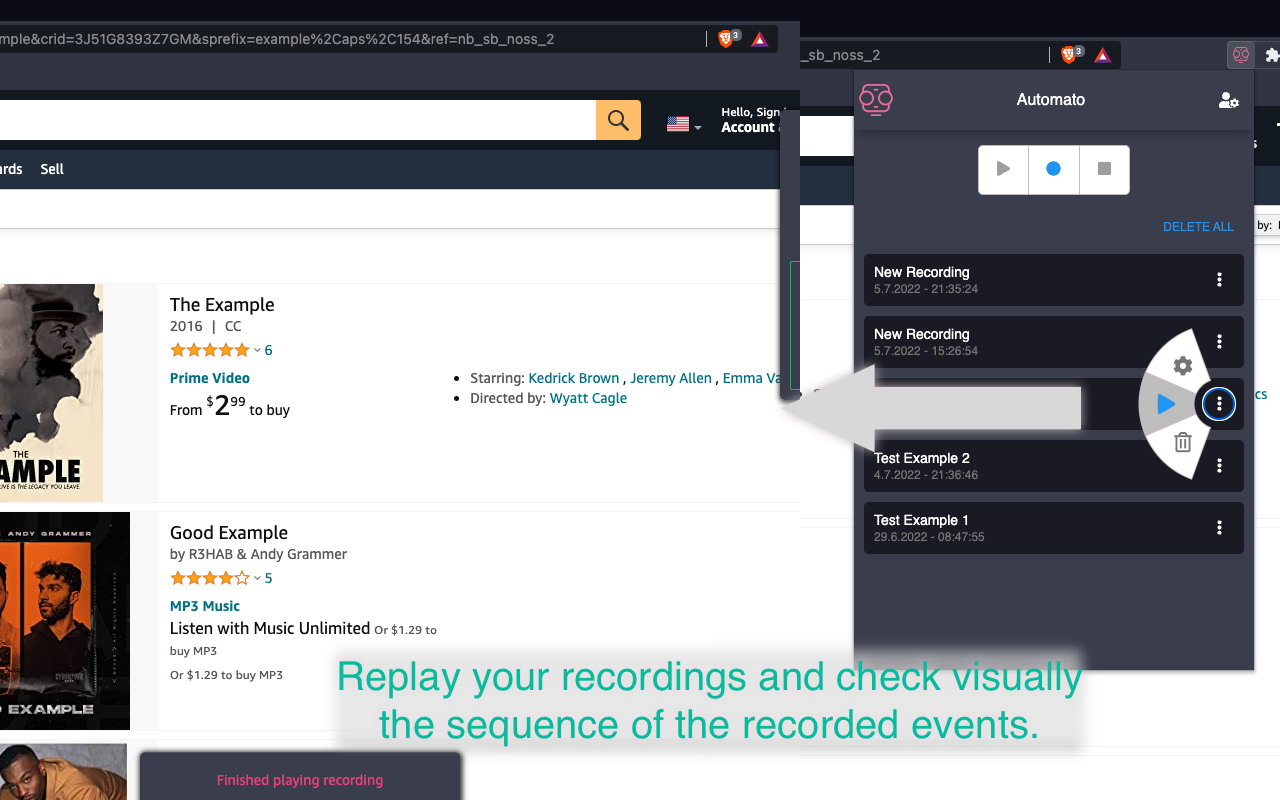
Task: Open options for first New Recording
Action: 1219,280
